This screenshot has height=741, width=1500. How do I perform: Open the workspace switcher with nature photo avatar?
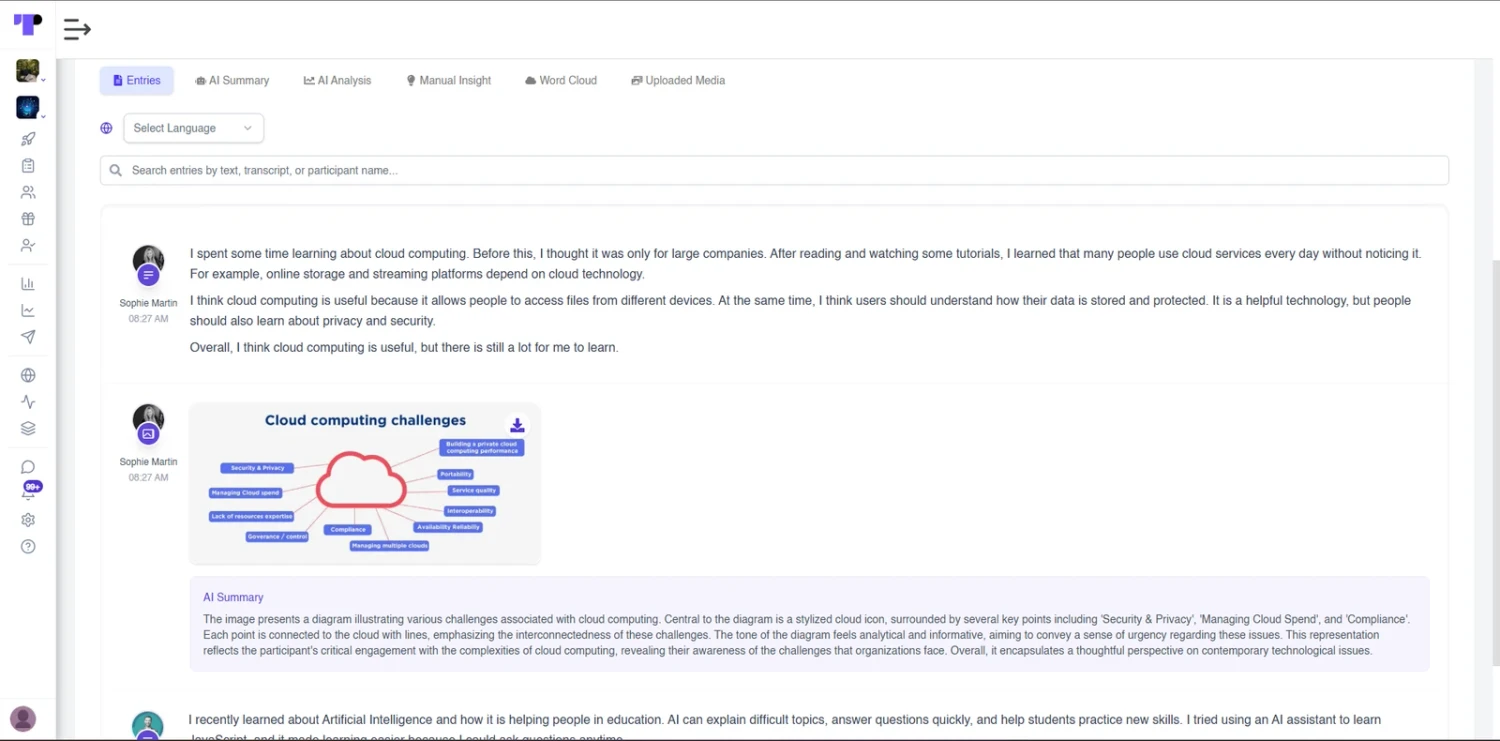point(28,71)
